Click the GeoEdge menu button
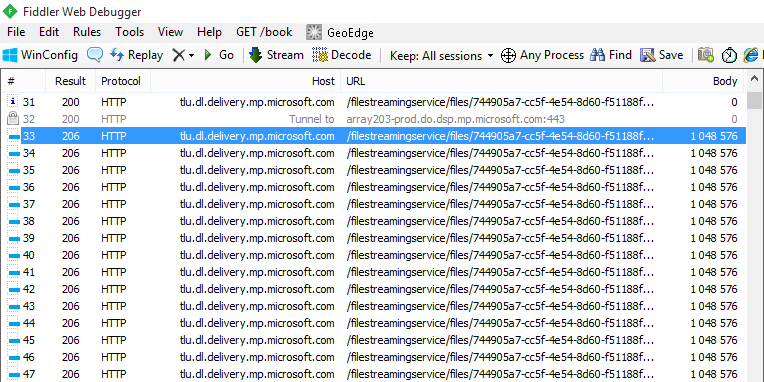Screen dimensions: 764x382 (x=340, y=33)
